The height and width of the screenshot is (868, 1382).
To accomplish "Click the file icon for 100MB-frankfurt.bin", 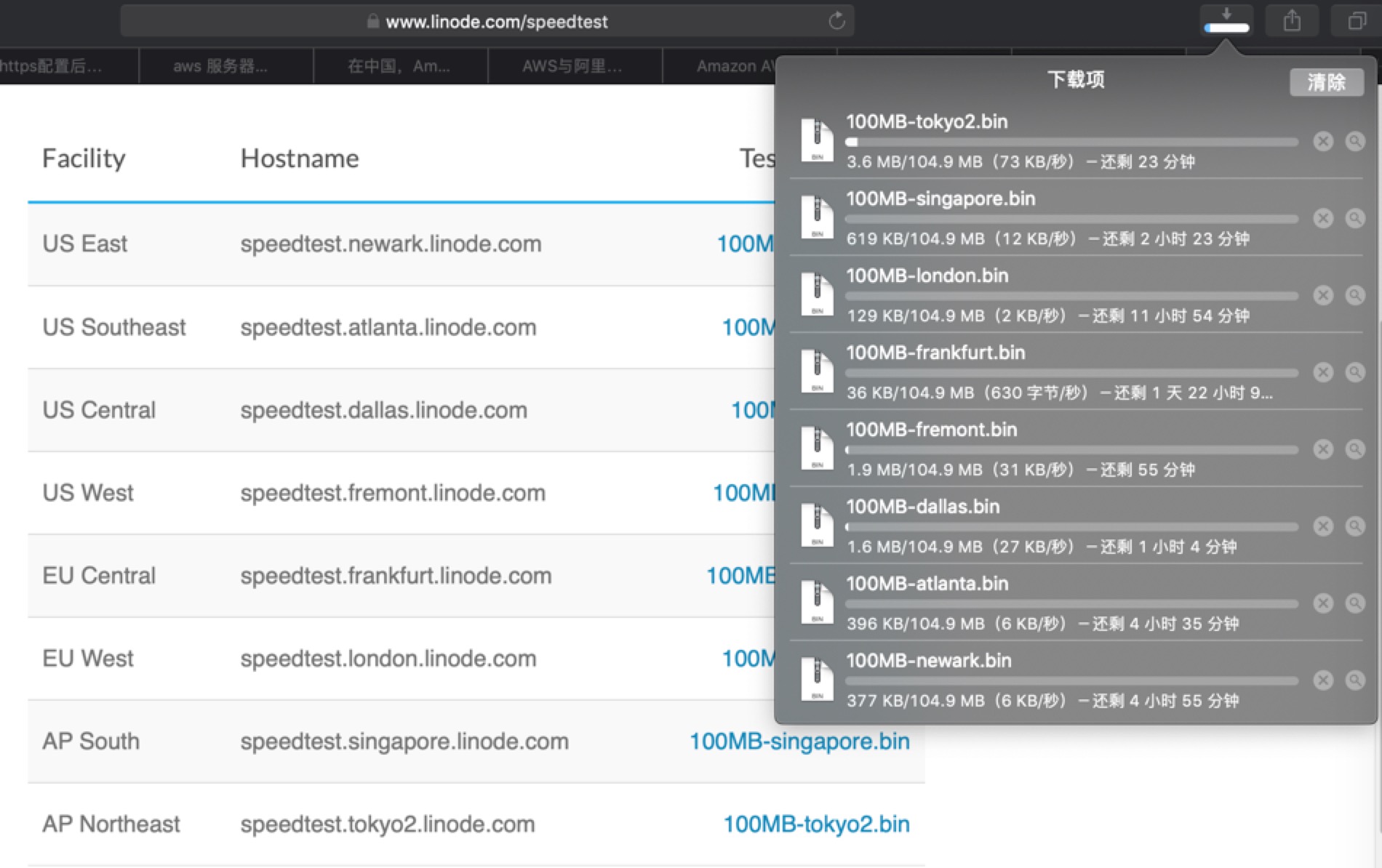I will point(817,371).
